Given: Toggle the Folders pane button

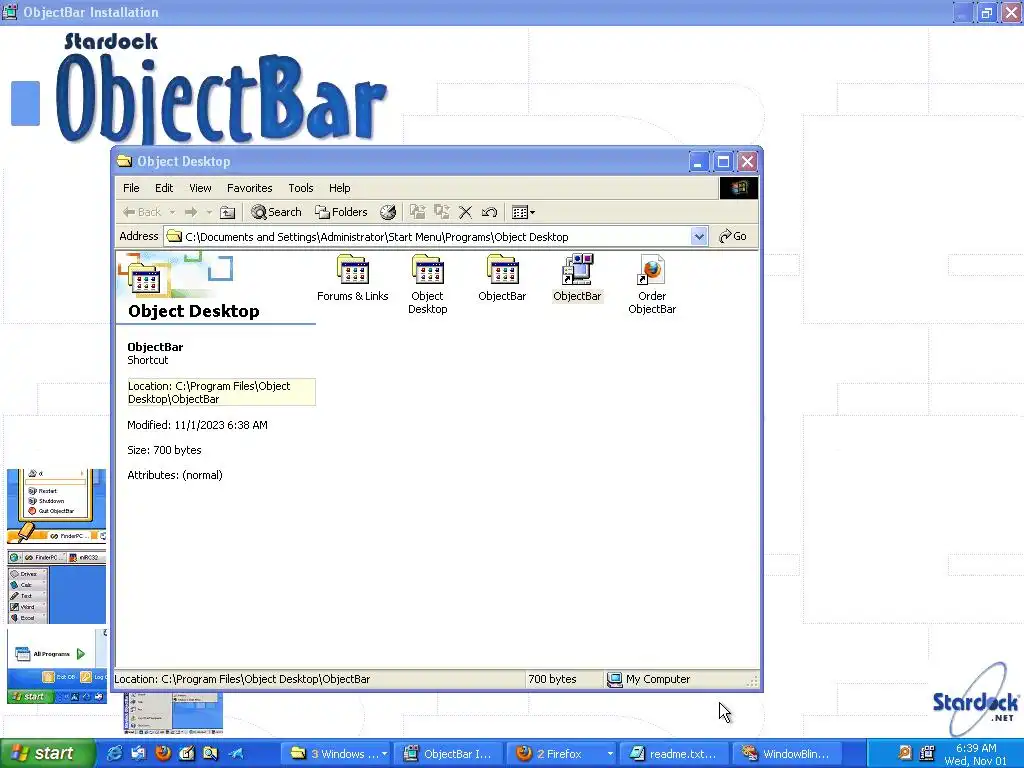Looking at the screenshot, I should pos(341,212).
